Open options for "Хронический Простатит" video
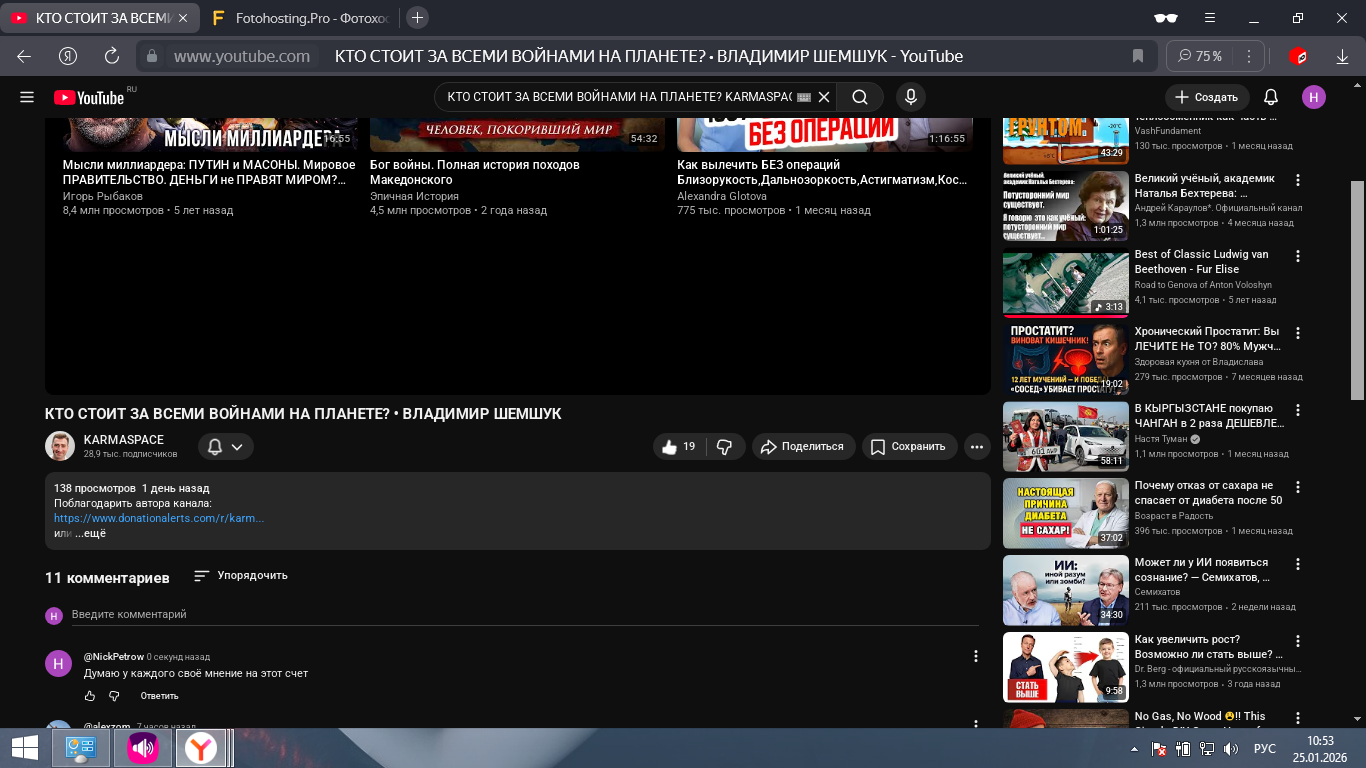Viewport: 1366px width, 768px height. [x=1298, y=334]
